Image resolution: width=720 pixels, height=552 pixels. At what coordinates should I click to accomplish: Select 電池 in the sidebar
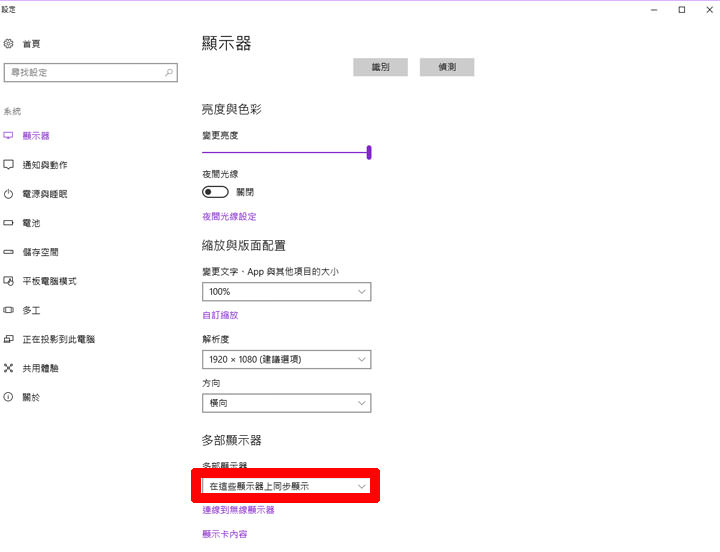click(x=31, y=223)
